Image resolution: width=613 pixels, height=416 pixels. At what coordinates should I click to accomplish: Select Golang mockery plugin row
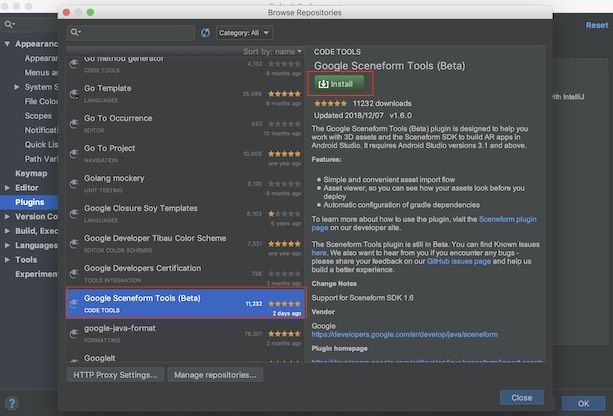coord(185,184)
